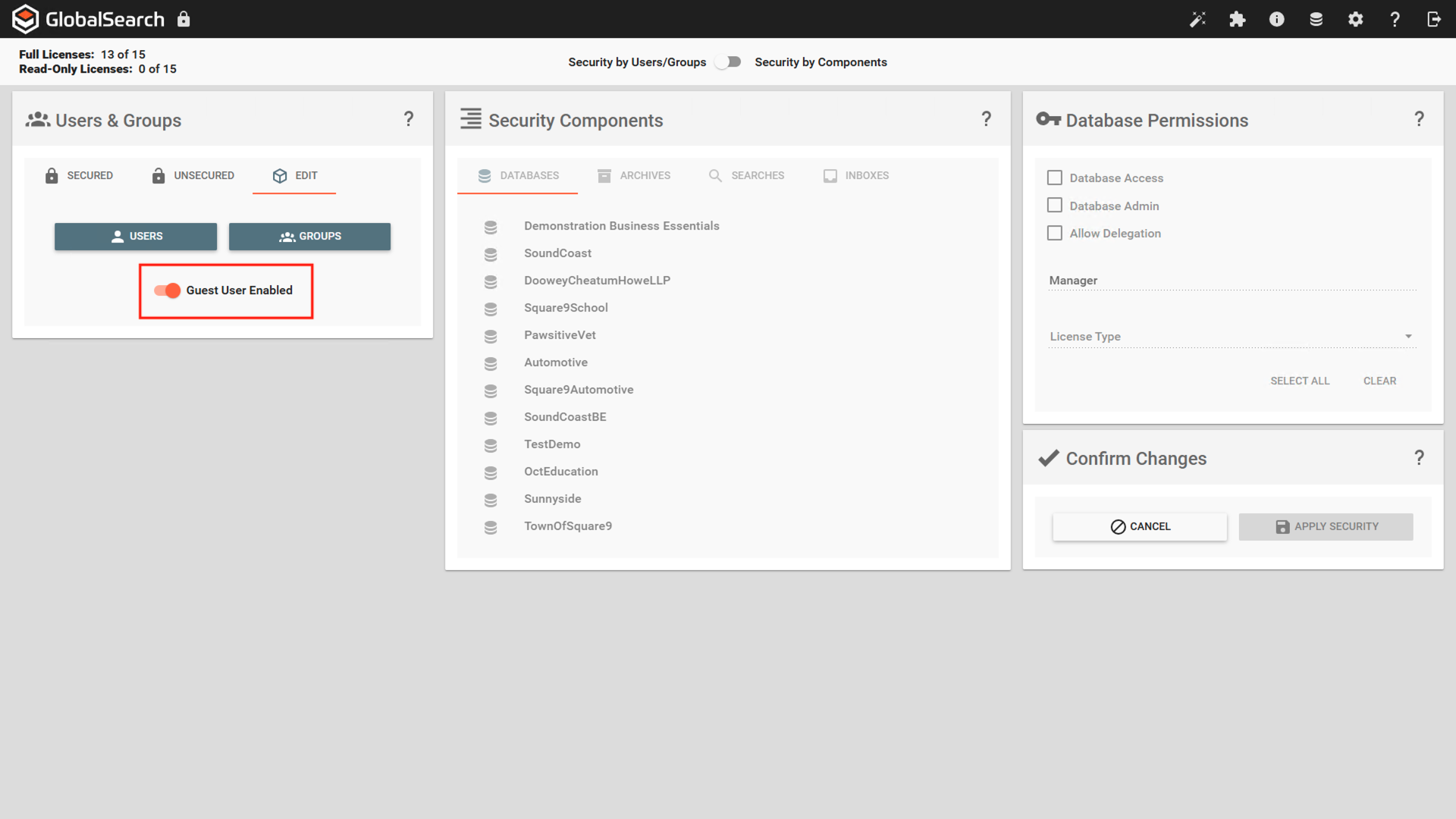Click the help question mark icon

pyautogui.click(x=1395, y=19)
